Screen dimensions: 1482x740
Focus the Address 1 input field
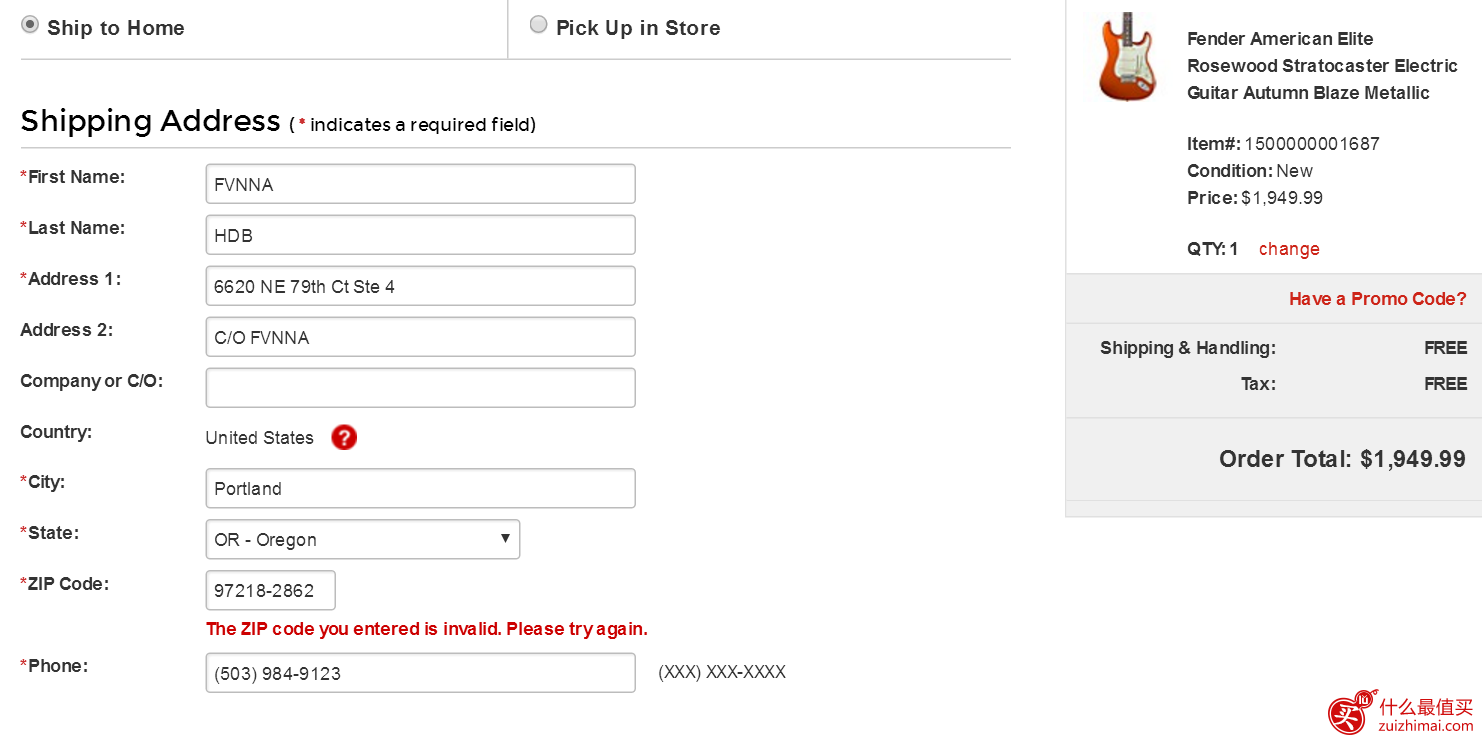[420, 286]
